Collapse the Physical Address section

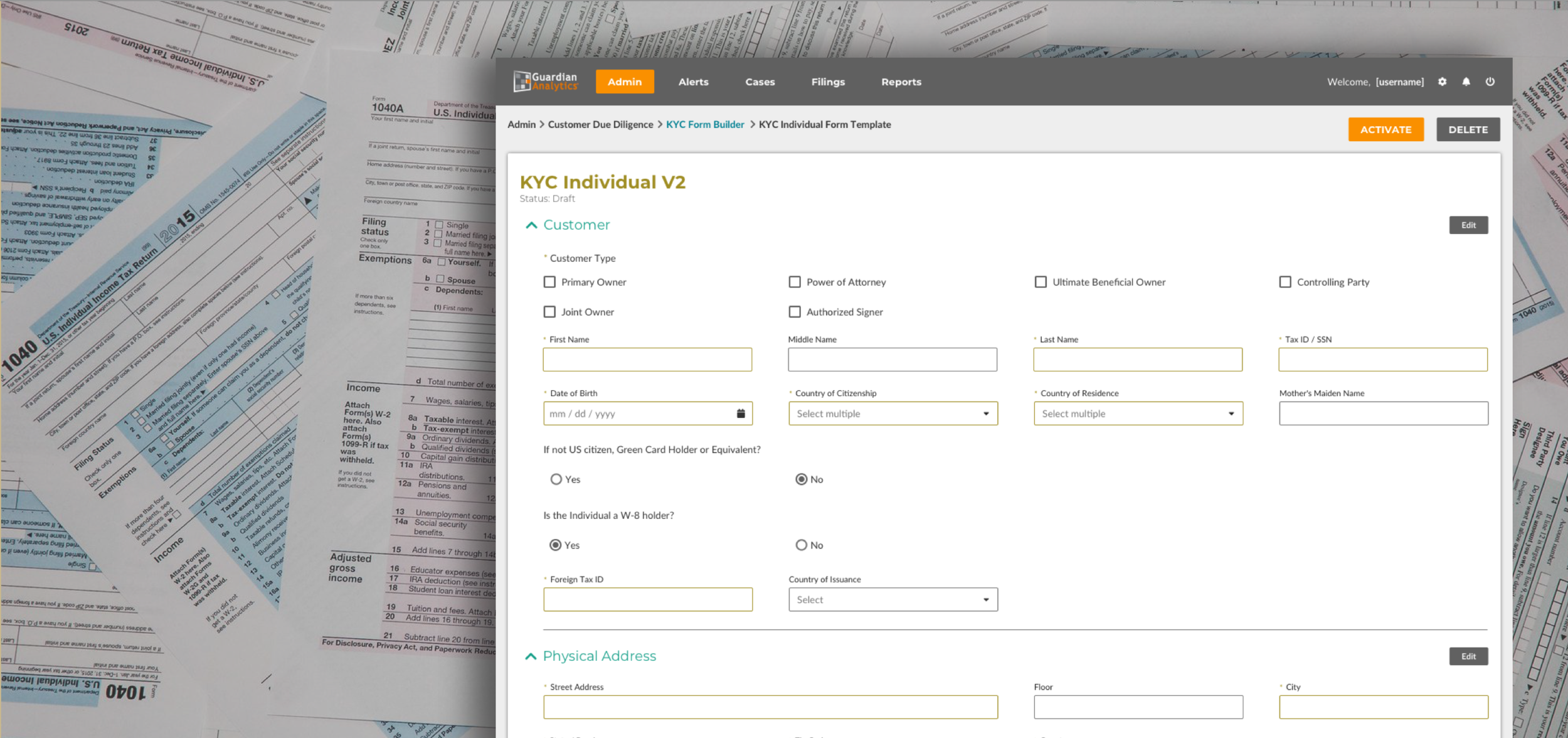point(531,656)
